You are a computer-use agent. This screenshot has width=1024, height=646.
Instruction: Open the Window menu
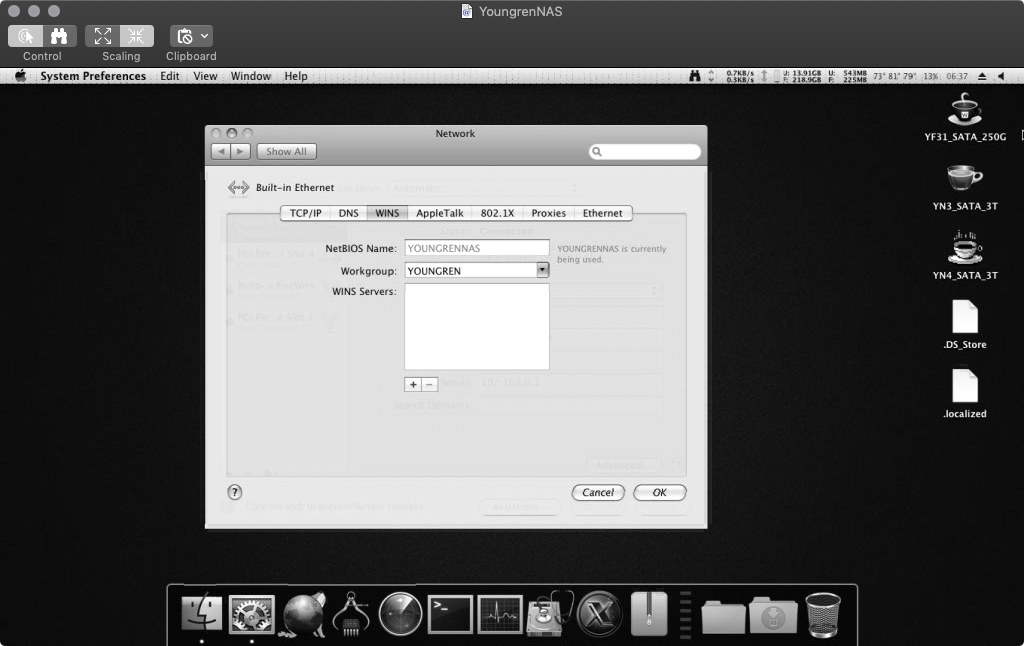251,76
